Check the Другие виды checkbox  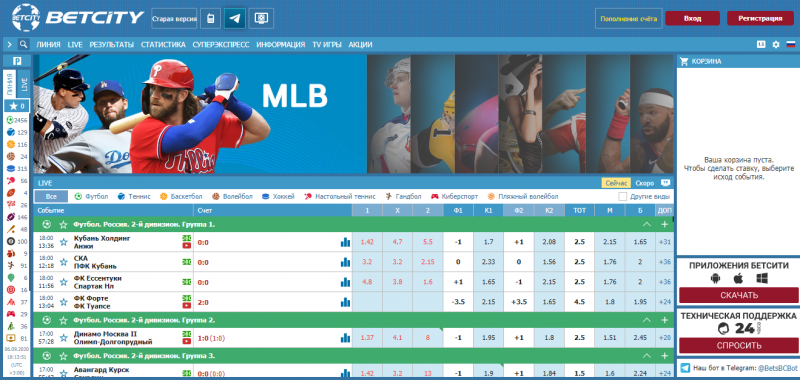622,196
